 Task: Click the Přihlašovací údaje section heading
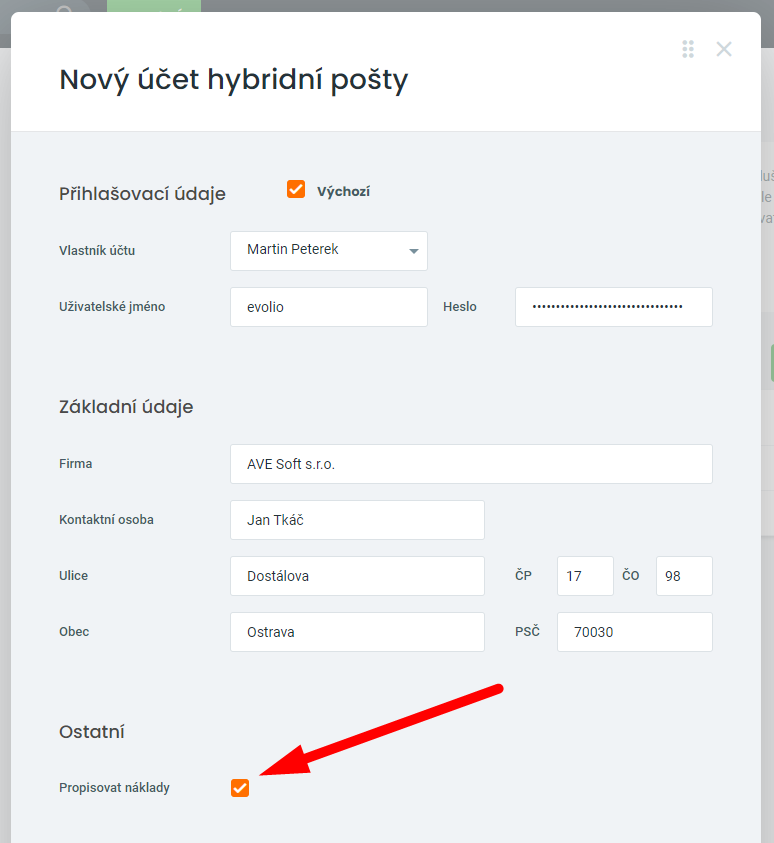(143, 194)
